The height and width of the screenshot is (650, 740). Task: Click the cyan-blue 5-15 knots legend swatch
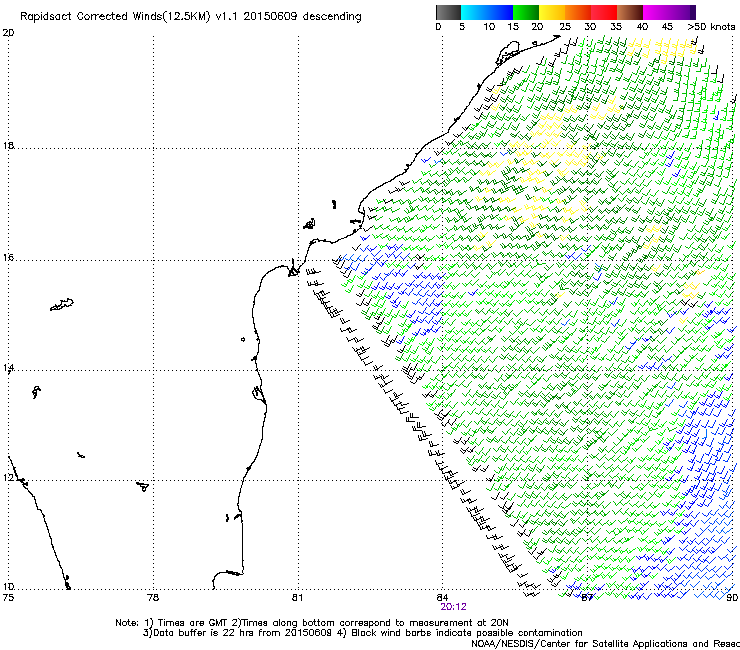pyautogui.click(x=486, y=12)
